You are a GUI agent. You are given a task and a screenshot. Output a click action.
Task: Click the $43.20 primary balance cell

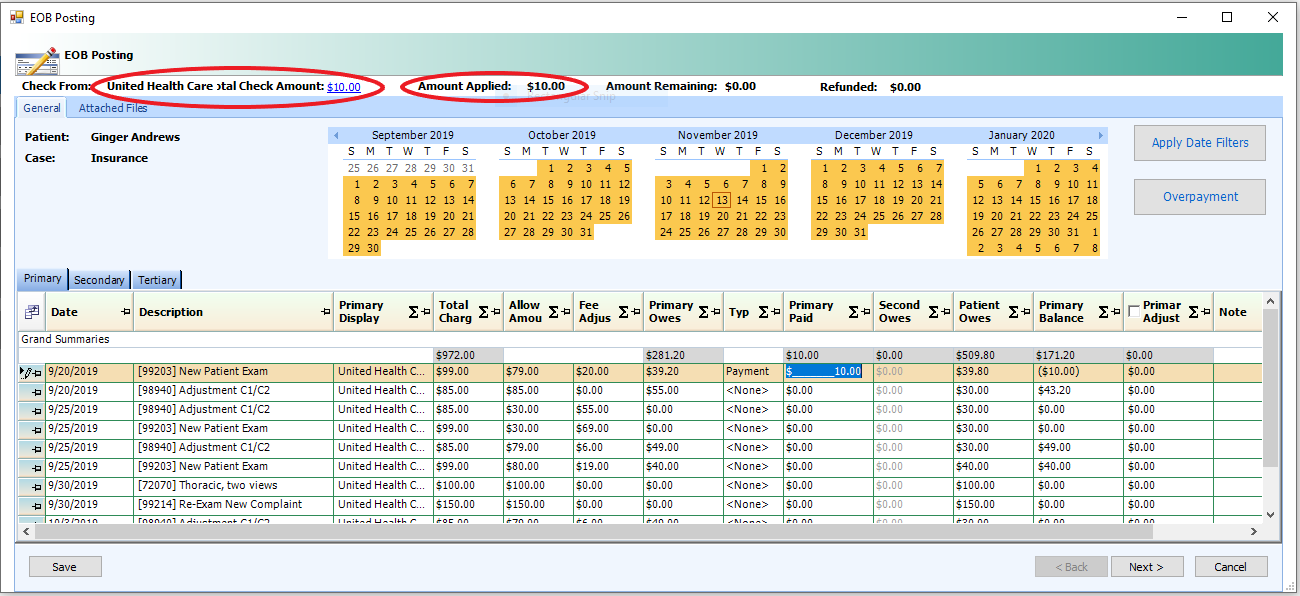click(x=1078, y=391)
